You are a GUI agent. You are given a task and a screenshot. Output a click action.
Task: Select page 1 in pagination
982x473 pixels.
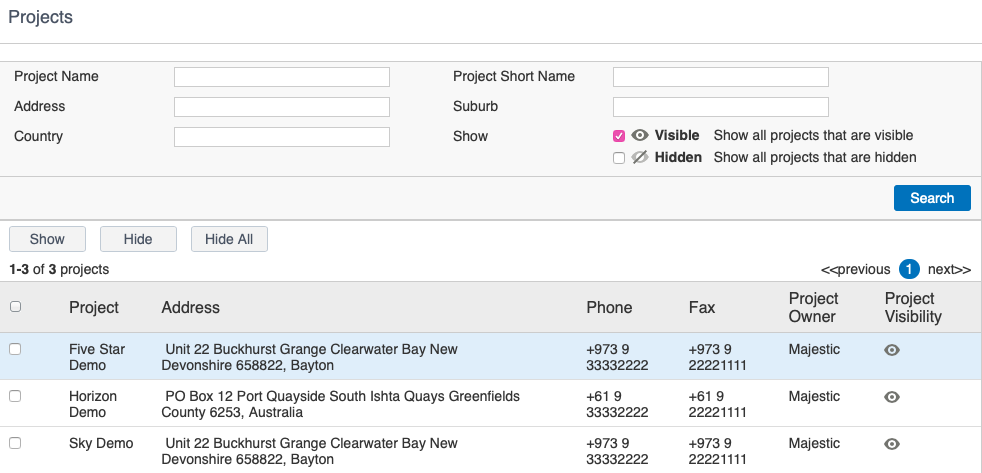coord(909,269)
